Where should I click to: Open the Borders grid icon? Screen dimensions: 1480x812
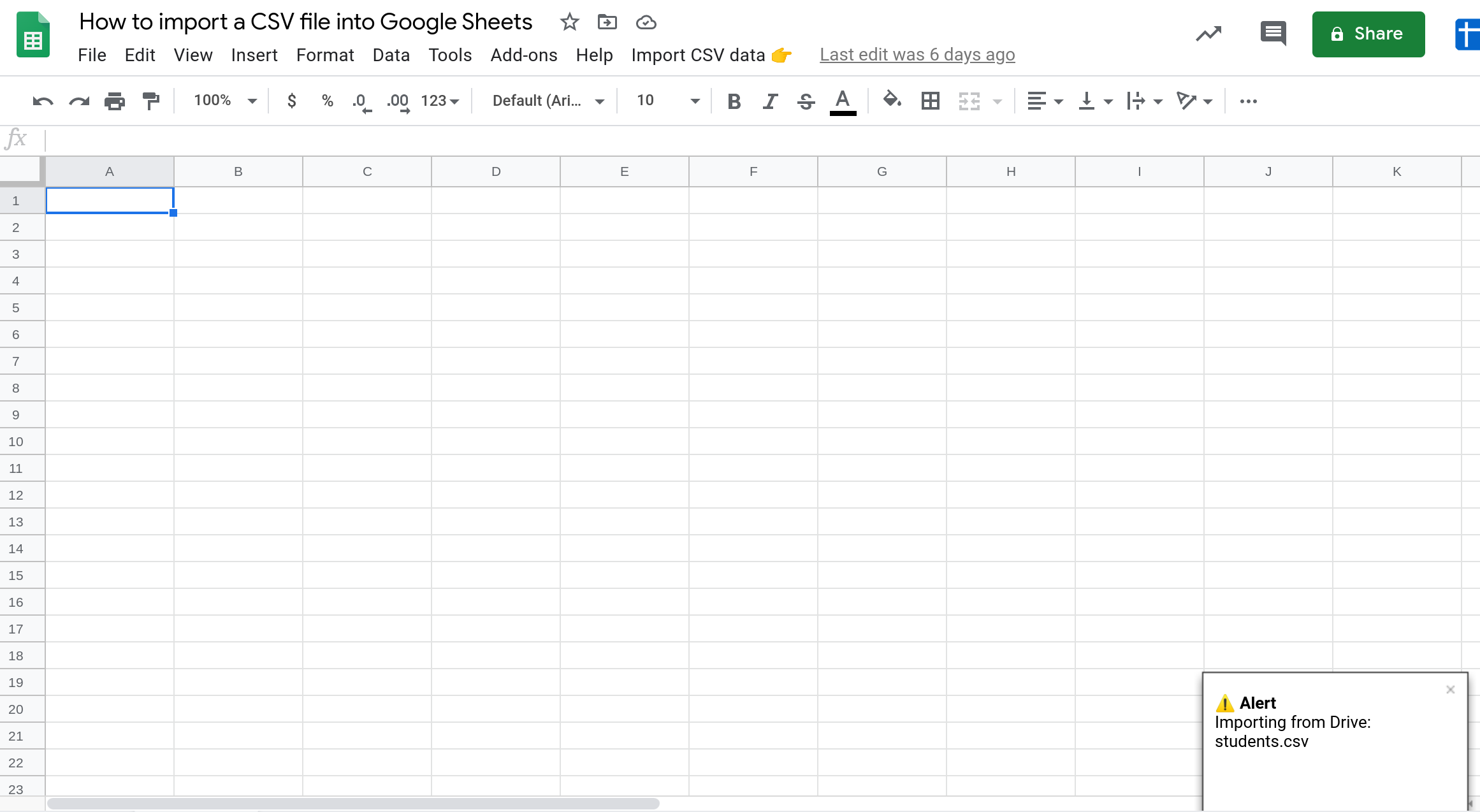tap(931, 101)
